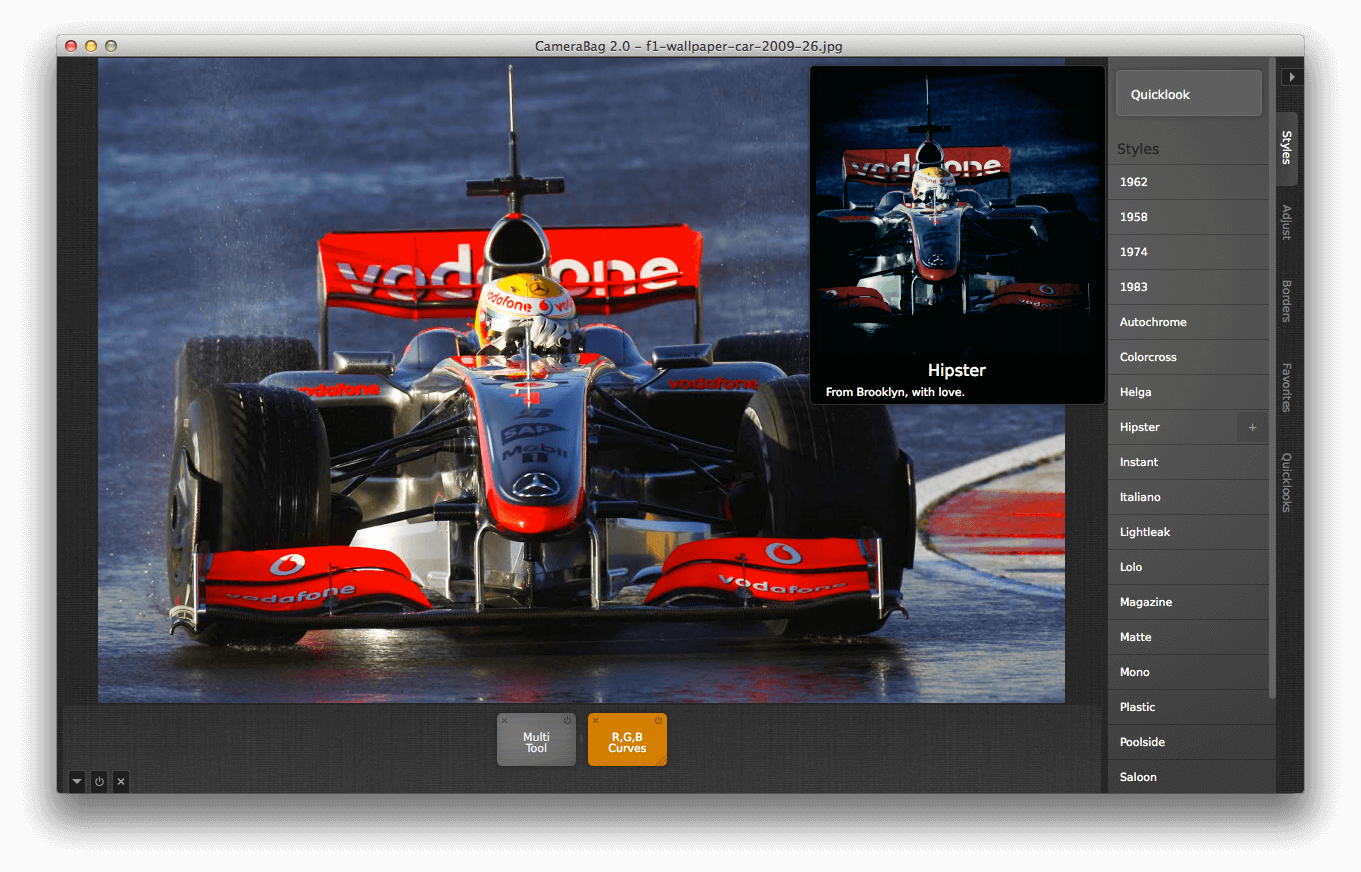The image size is (1361, 872).
Task: Switch to the Styles tab
Action: click(1287, 147)
